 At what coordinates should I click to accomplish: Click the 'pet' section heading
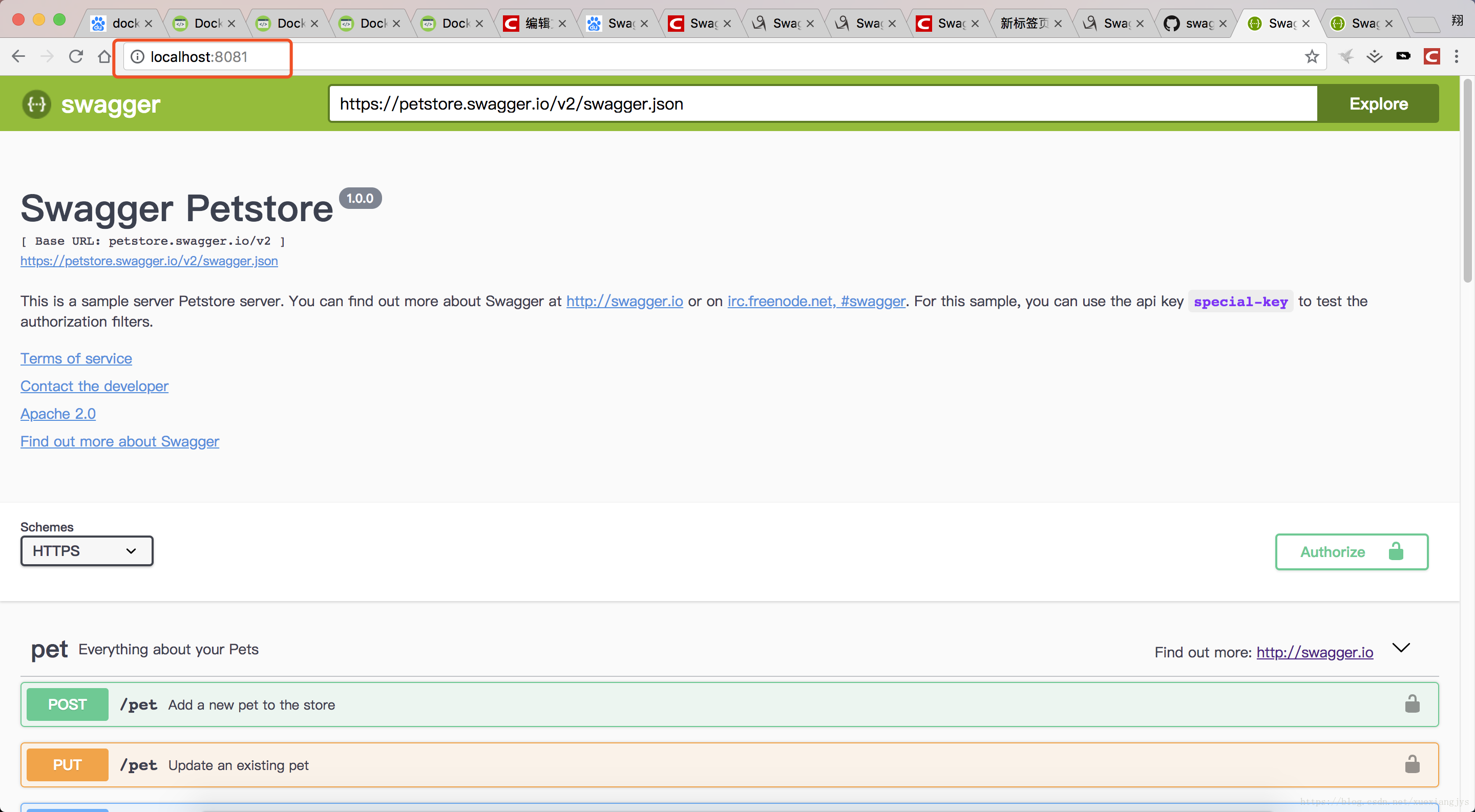[x=49, y=650]
